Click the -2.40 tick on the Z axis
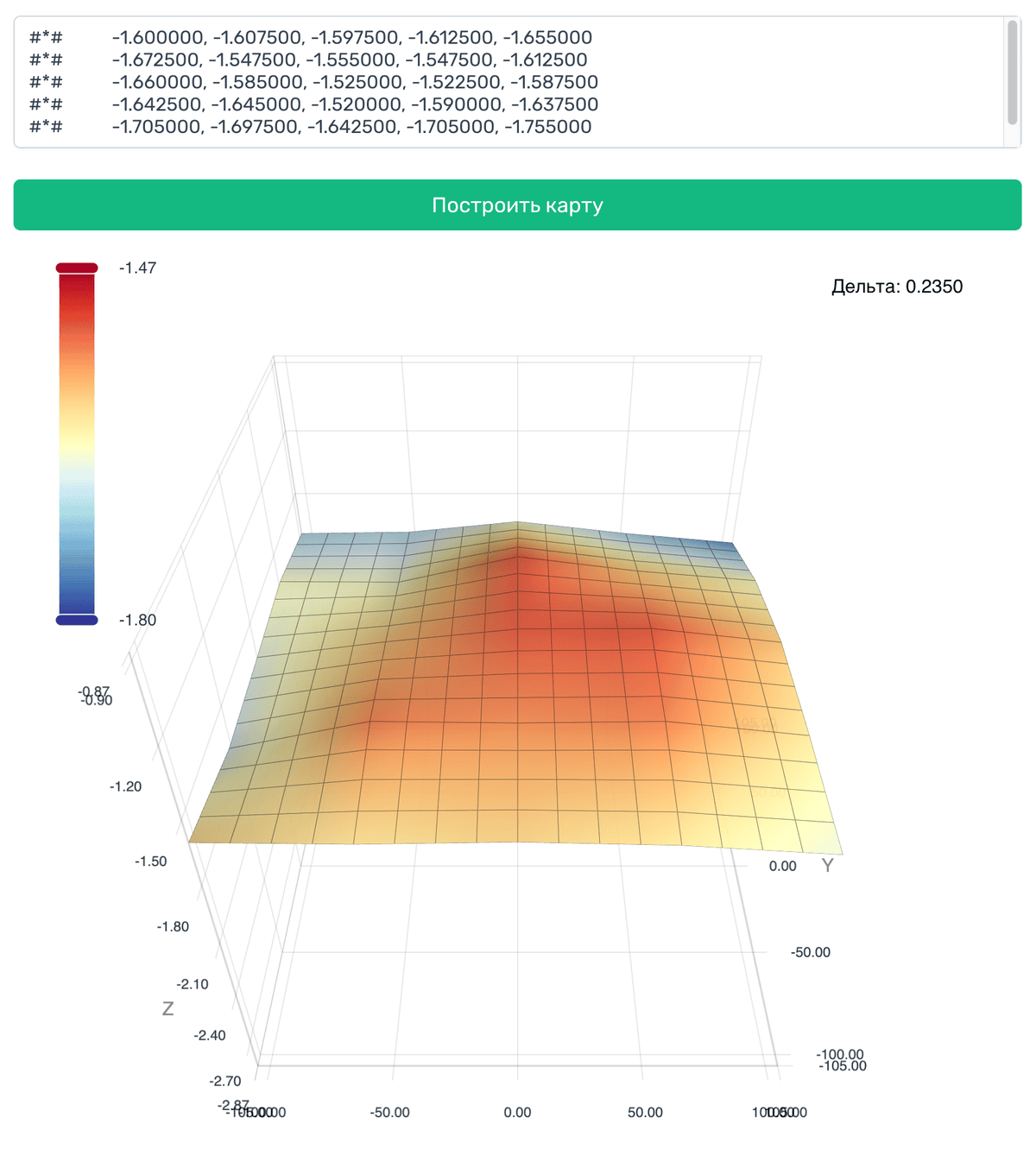This screenshot has width=1036, height=1161. point(210,1035)
